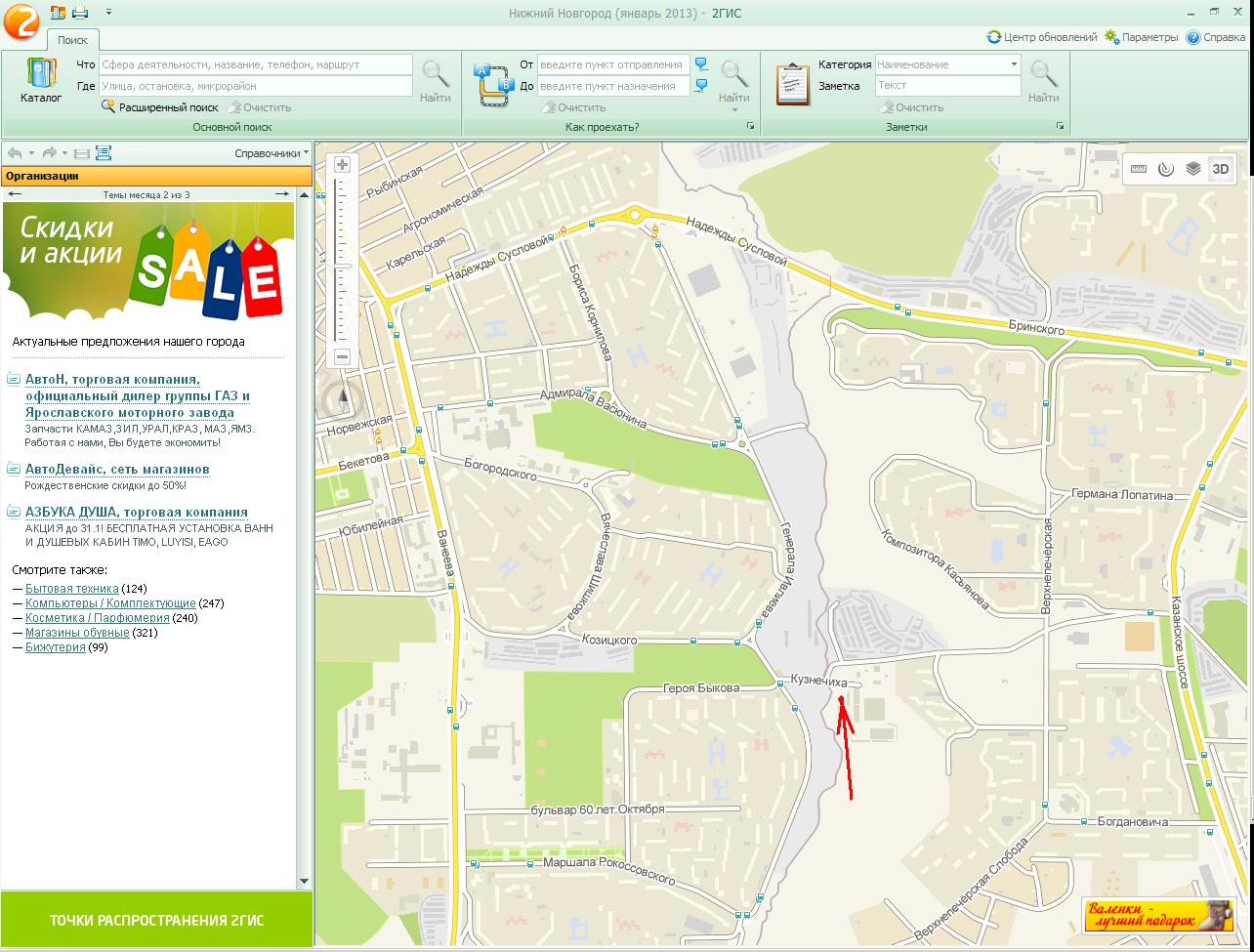
Task: Switch to the Поиск ribbon tab
Action: [73, 40]
